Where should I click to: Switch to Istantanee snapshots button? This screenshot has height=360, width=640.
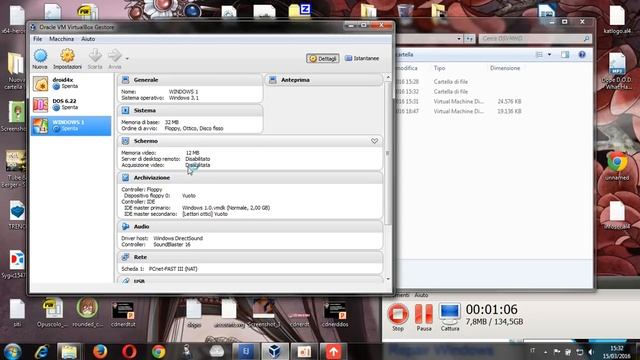coord(362,58)
